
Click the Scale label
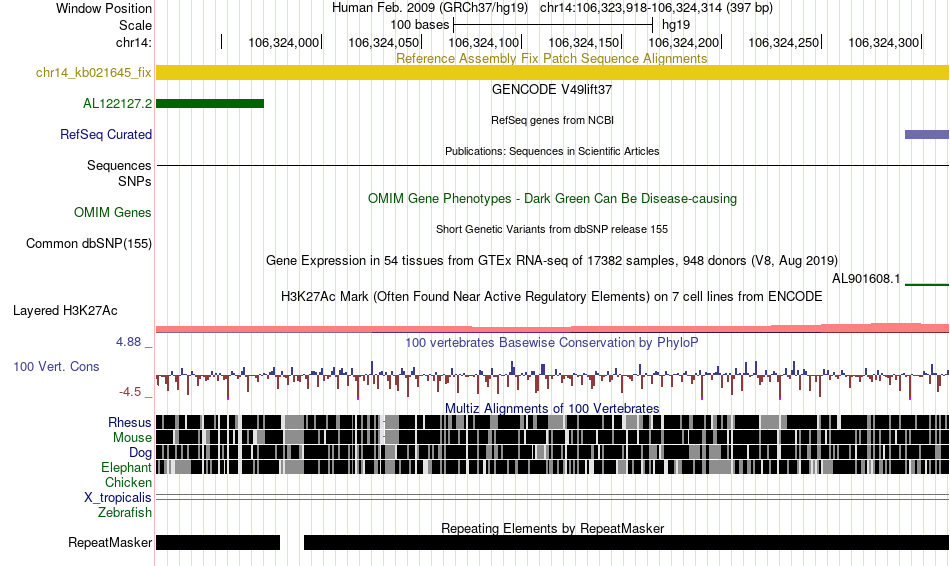point(135,25)
